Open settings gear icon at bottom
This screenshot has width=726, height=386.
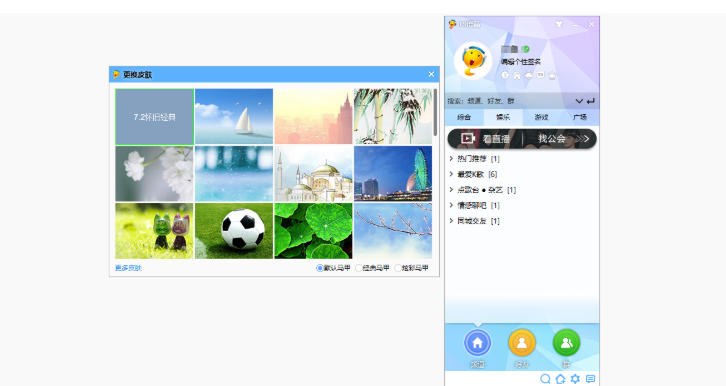pyautogui.click(x=575, y=379)
